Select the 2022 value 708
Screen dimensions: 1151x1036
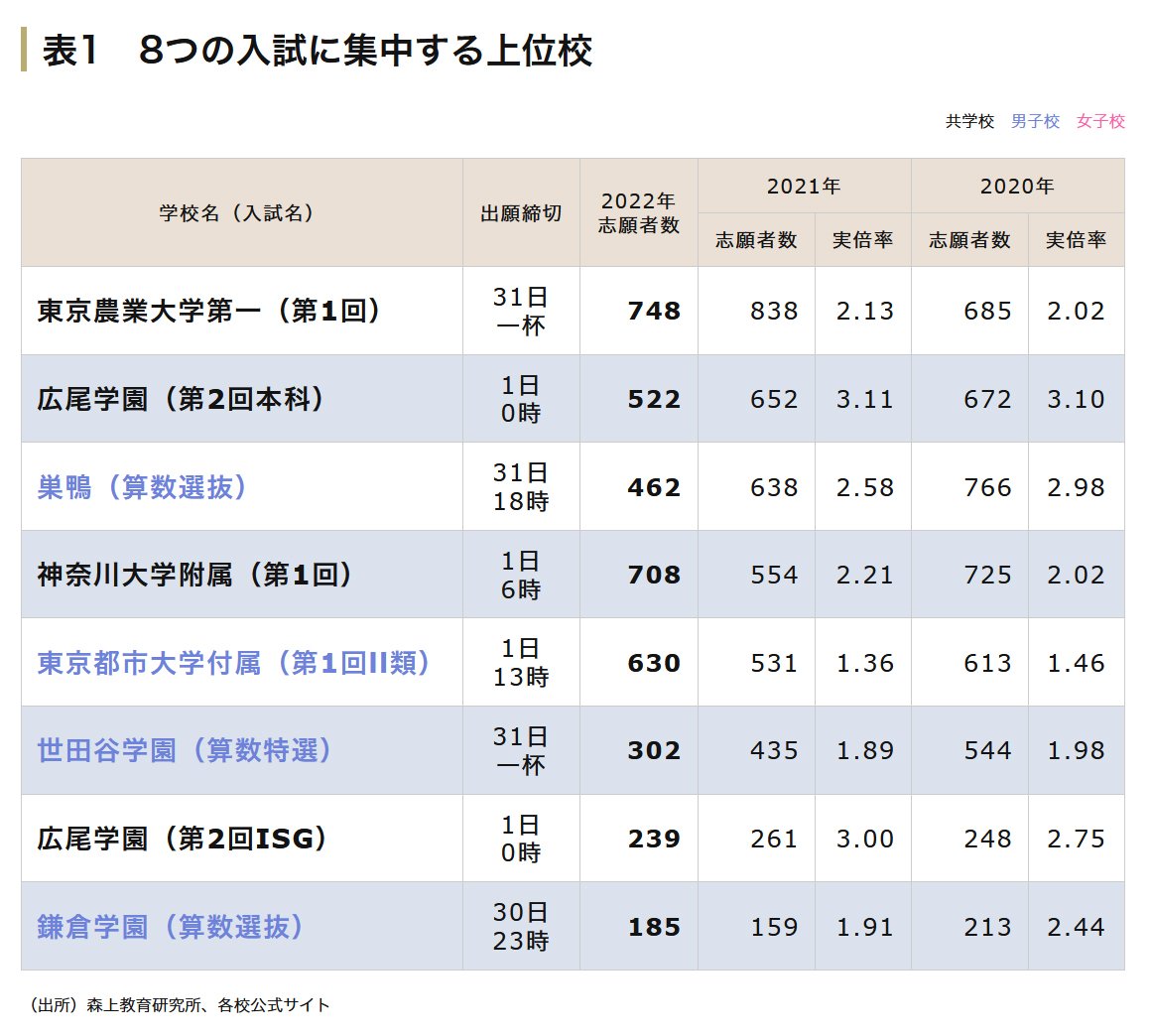(654, 575)
